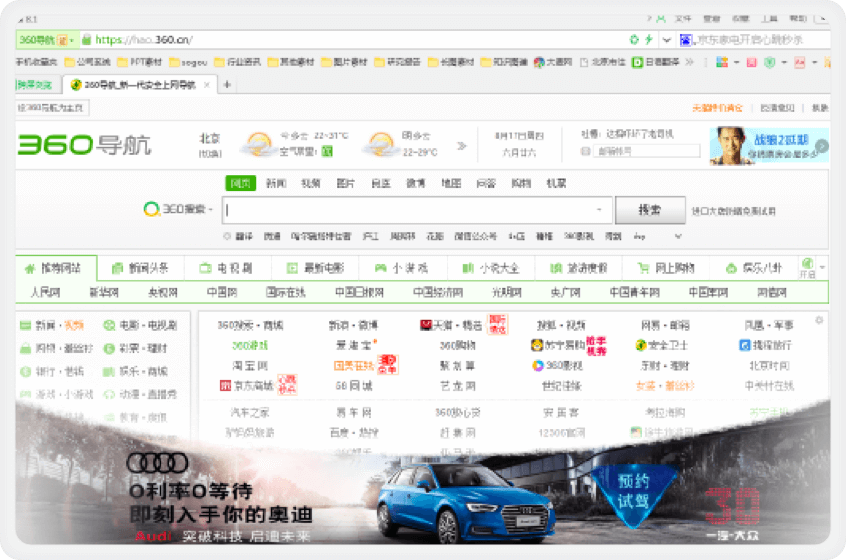Open the 图片素材 bookmark folder
This screenshot has width=846, height=560.
(344, 63)
